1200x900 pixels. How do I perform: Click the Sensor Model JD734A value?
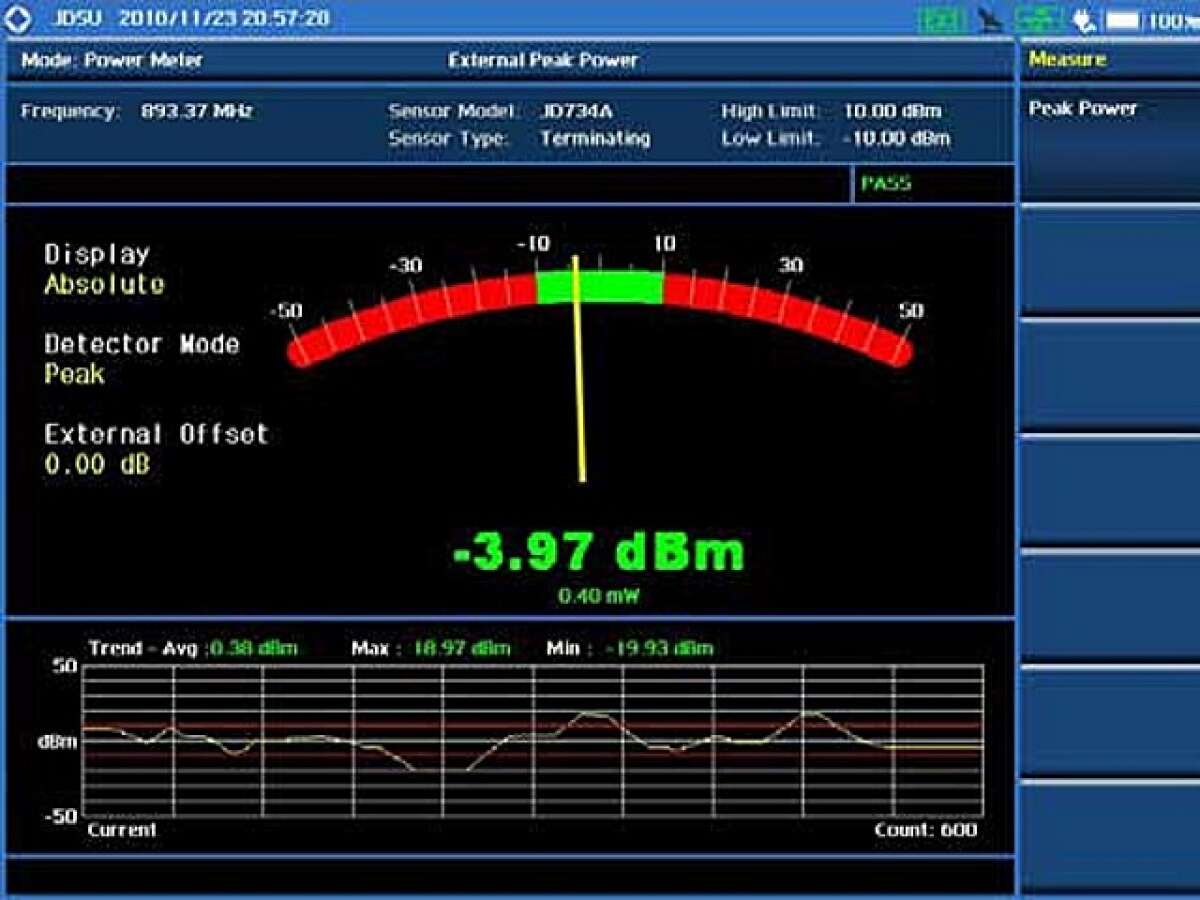click(x=576, y=111)
